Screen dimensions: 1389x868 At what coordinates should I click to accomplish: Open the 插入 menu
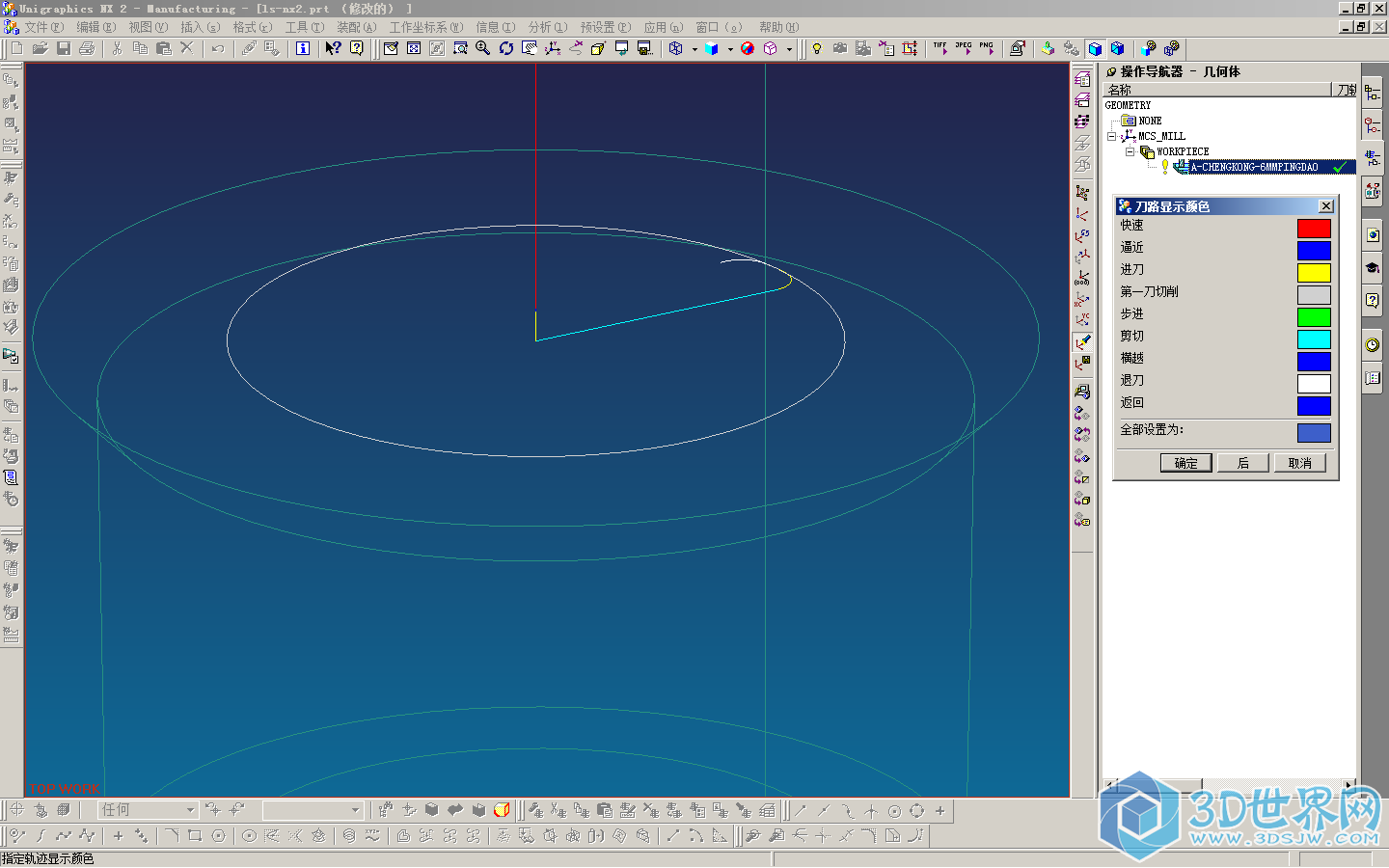(200, 27)
